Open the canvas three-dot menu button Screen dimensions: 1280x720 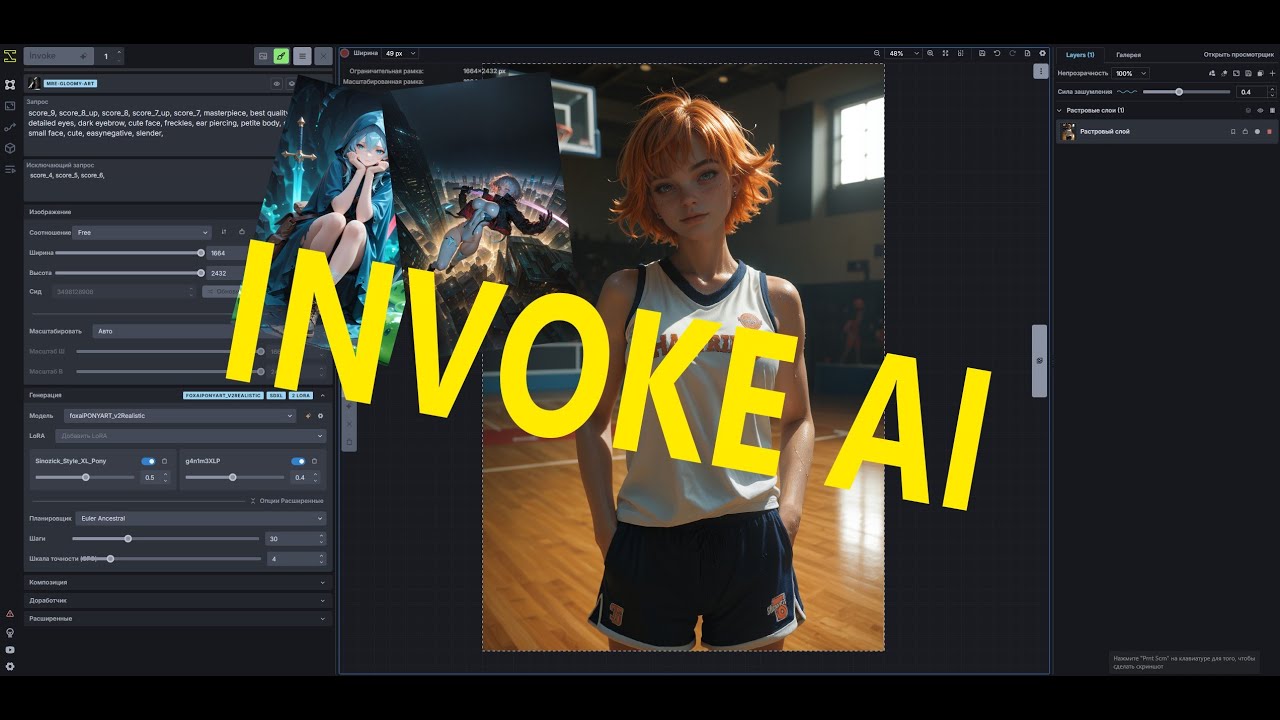coord(1041,71)
